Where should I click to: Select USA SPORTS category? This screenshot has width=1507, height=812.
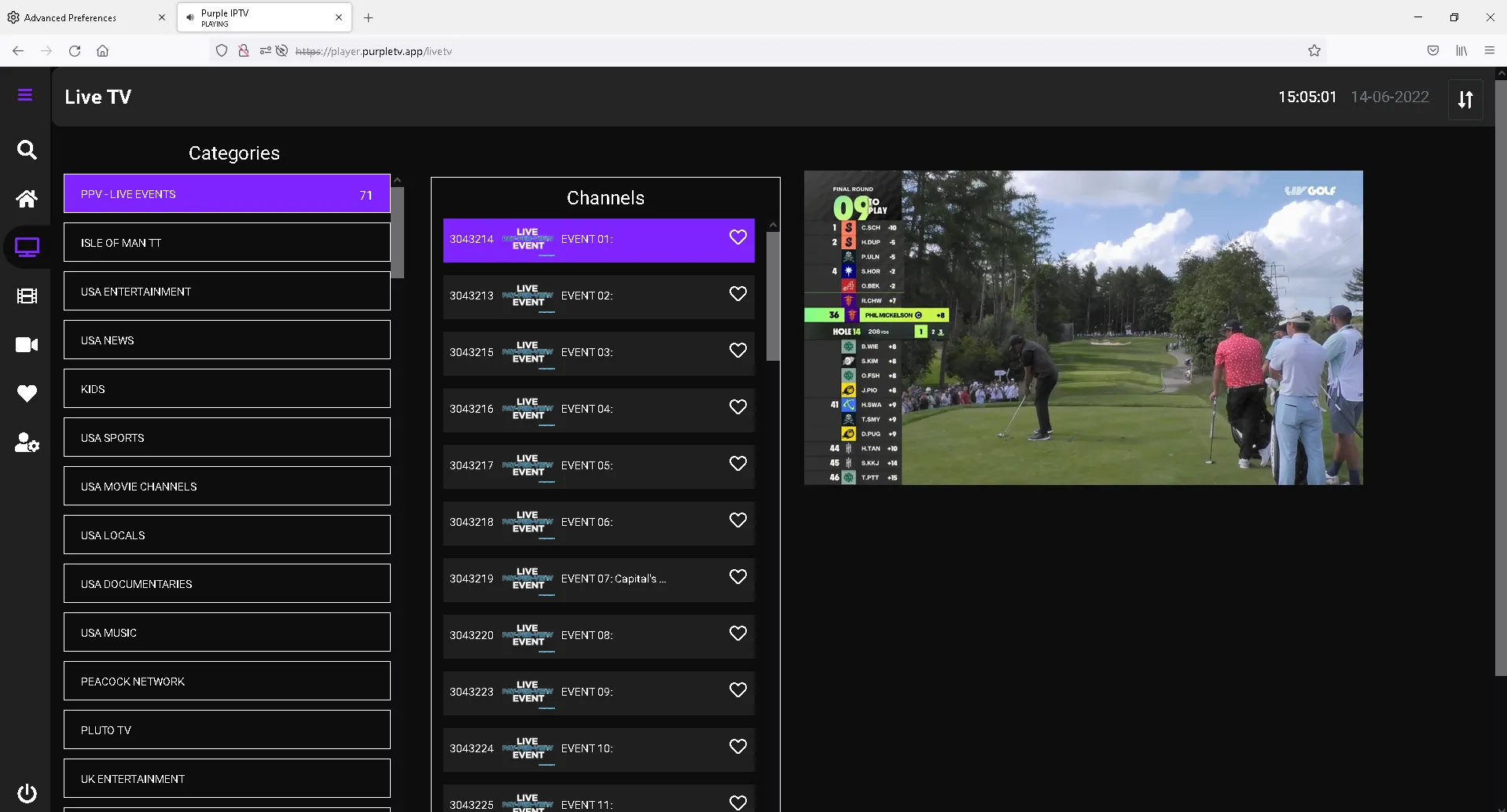pyautogui.click(x=227, y=437)
